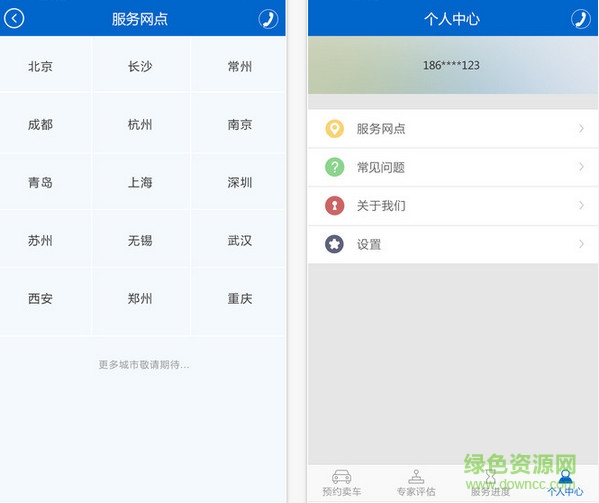
Task: Pick 郑州 service location
Action: (x=140, y=299)
